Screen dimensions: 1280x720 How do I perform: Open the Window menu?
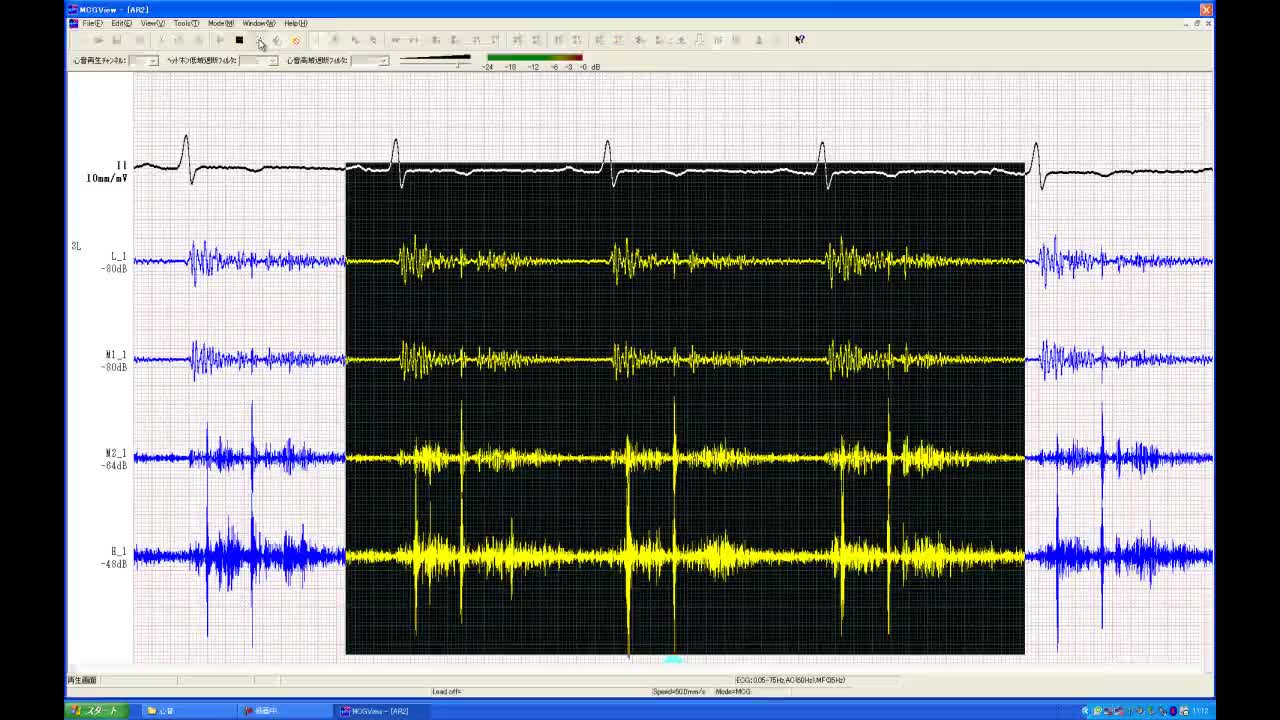coord(258,23)
